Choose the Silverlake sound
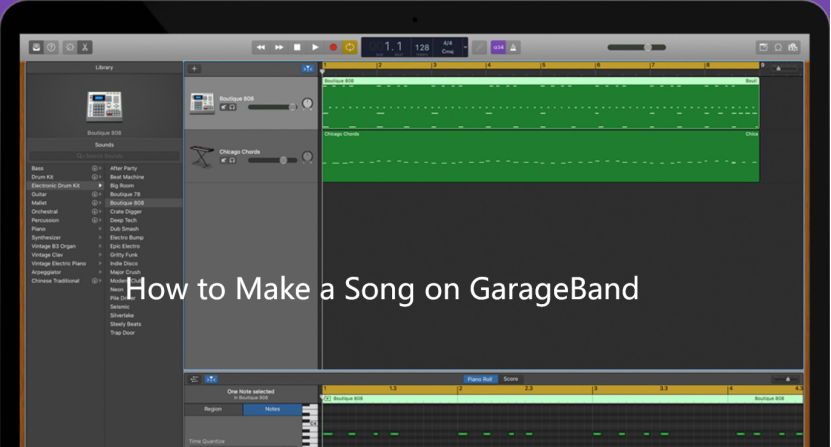The image size is (831, 447). pyautogui.click(x=122, y=315)
